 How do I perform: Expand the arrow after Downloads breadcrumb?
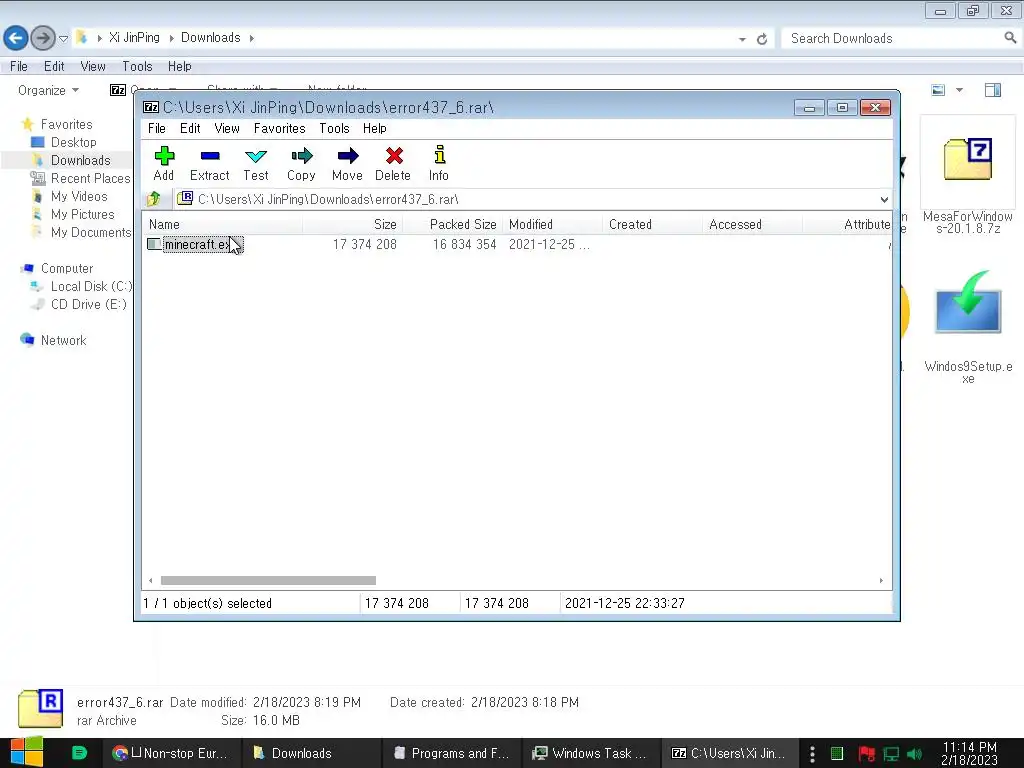coord(251,38)
